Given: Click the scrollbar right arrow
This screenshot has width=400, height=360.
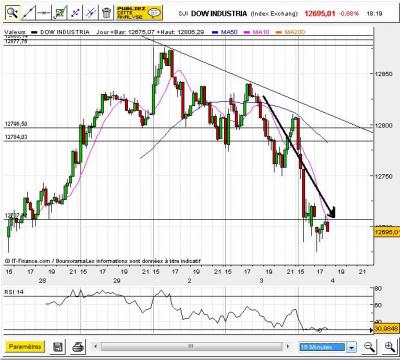Looking at the screenshot, I should click(x=287, y=347).
